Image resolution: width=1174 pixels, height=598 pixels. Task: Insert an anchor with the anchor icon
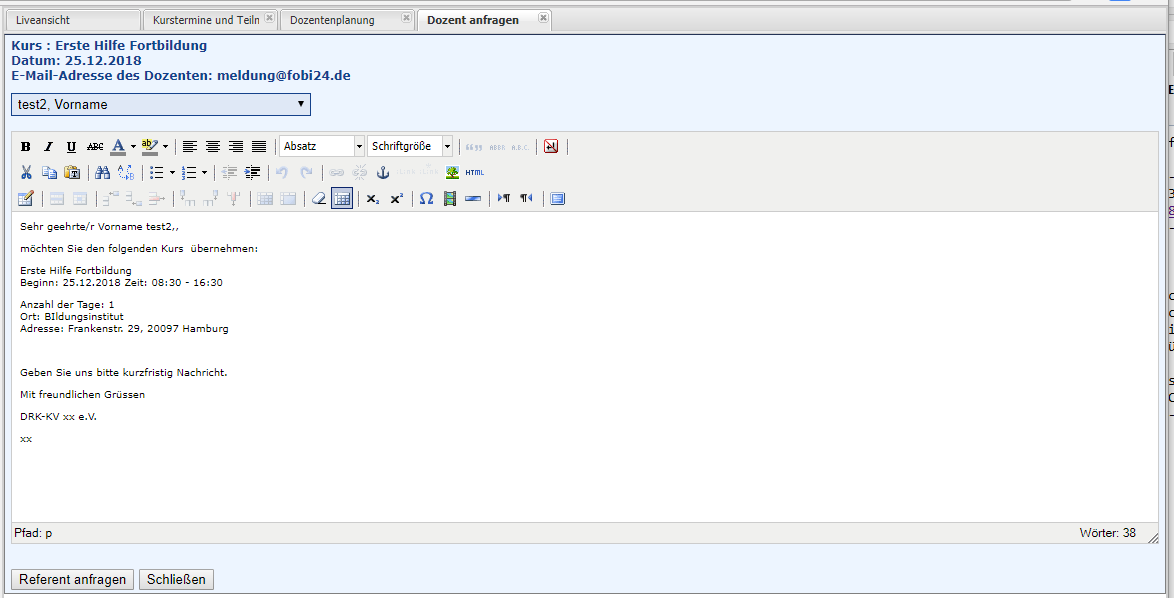pos(381,172)
